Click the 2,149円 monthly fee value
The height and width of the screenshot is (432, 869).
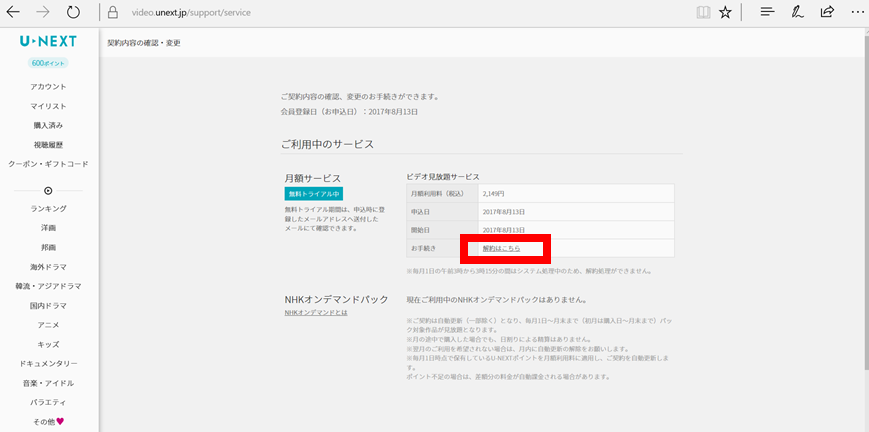tap(494, 194)
